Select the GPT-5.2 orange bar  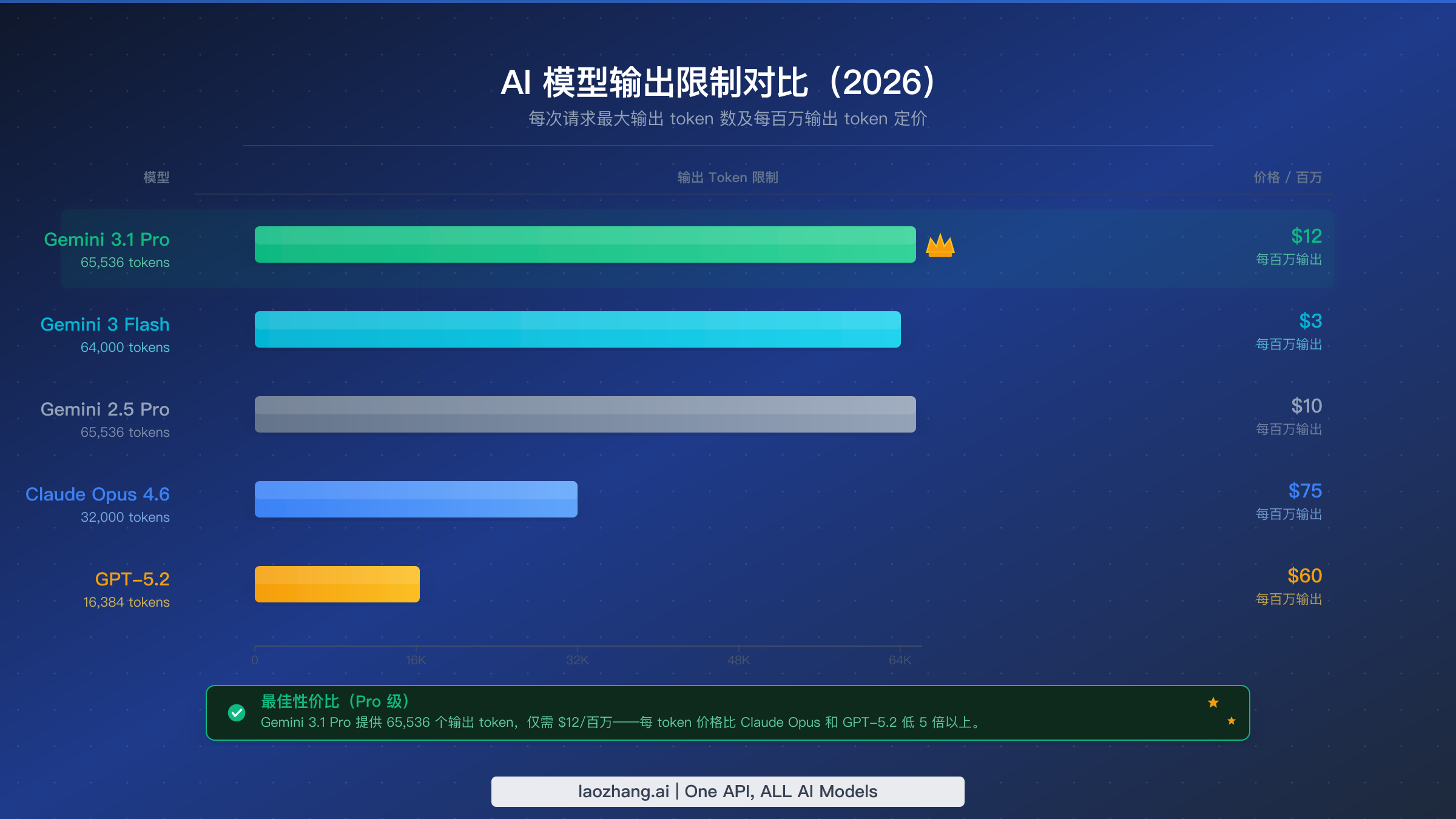[337, 583]
